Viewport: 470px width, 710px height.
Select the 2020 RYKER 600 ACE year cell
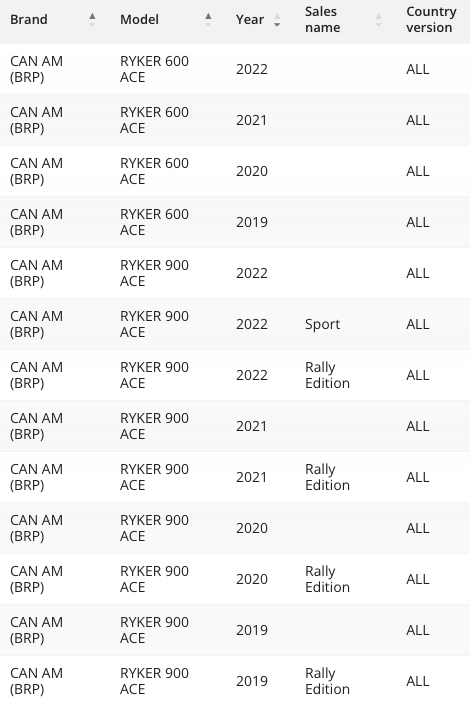(x=252, y=171)
